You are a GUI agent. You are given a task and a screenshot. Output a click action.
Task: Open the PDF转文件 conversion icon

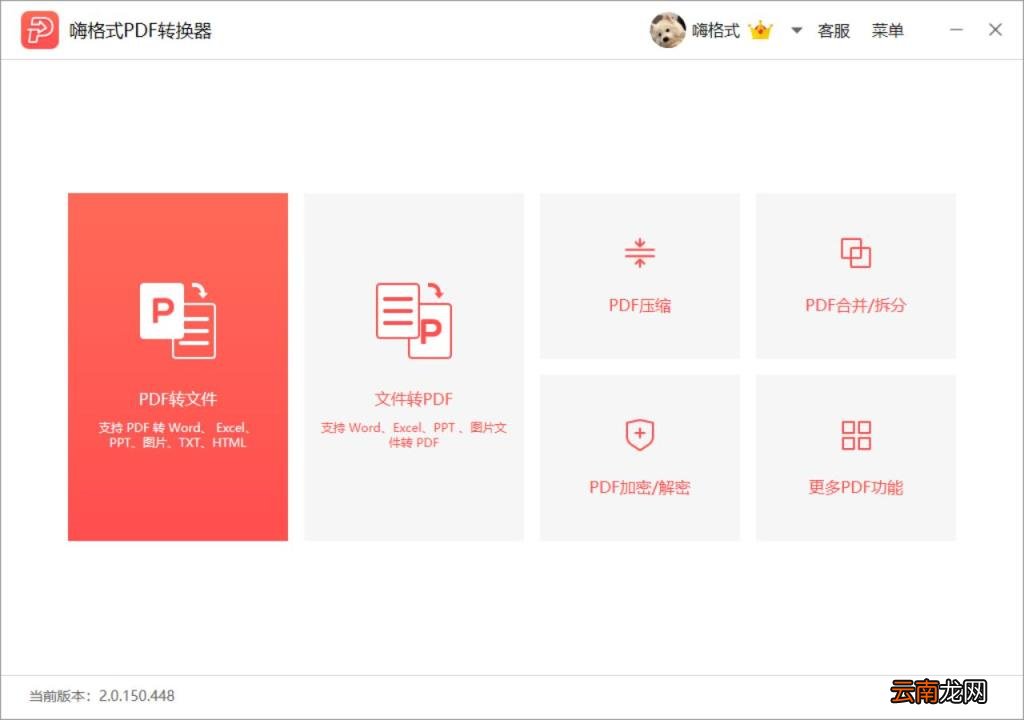(x=178, y=320)
